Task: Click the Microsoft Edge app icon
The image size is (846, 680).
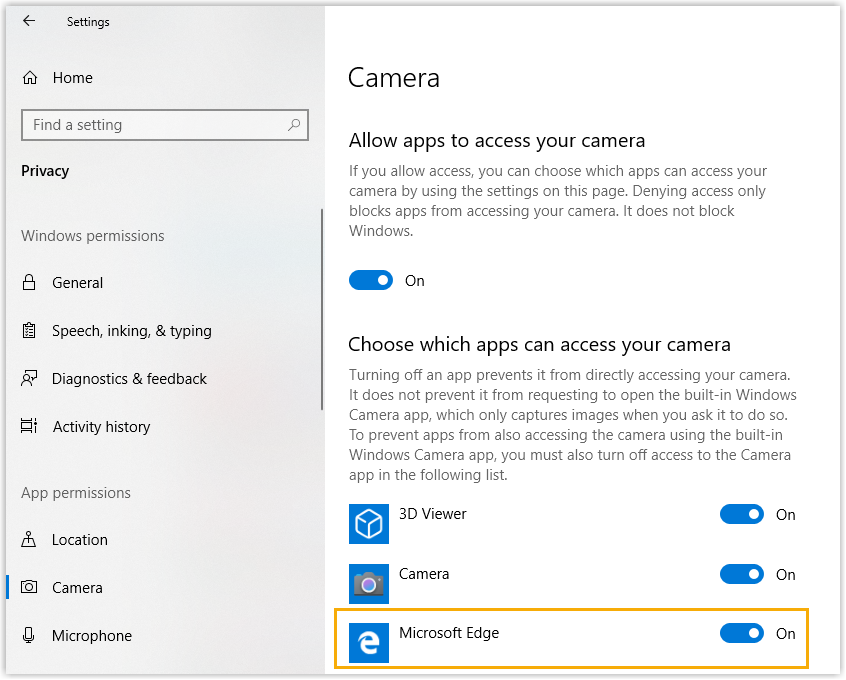Action: pos(369,643)
